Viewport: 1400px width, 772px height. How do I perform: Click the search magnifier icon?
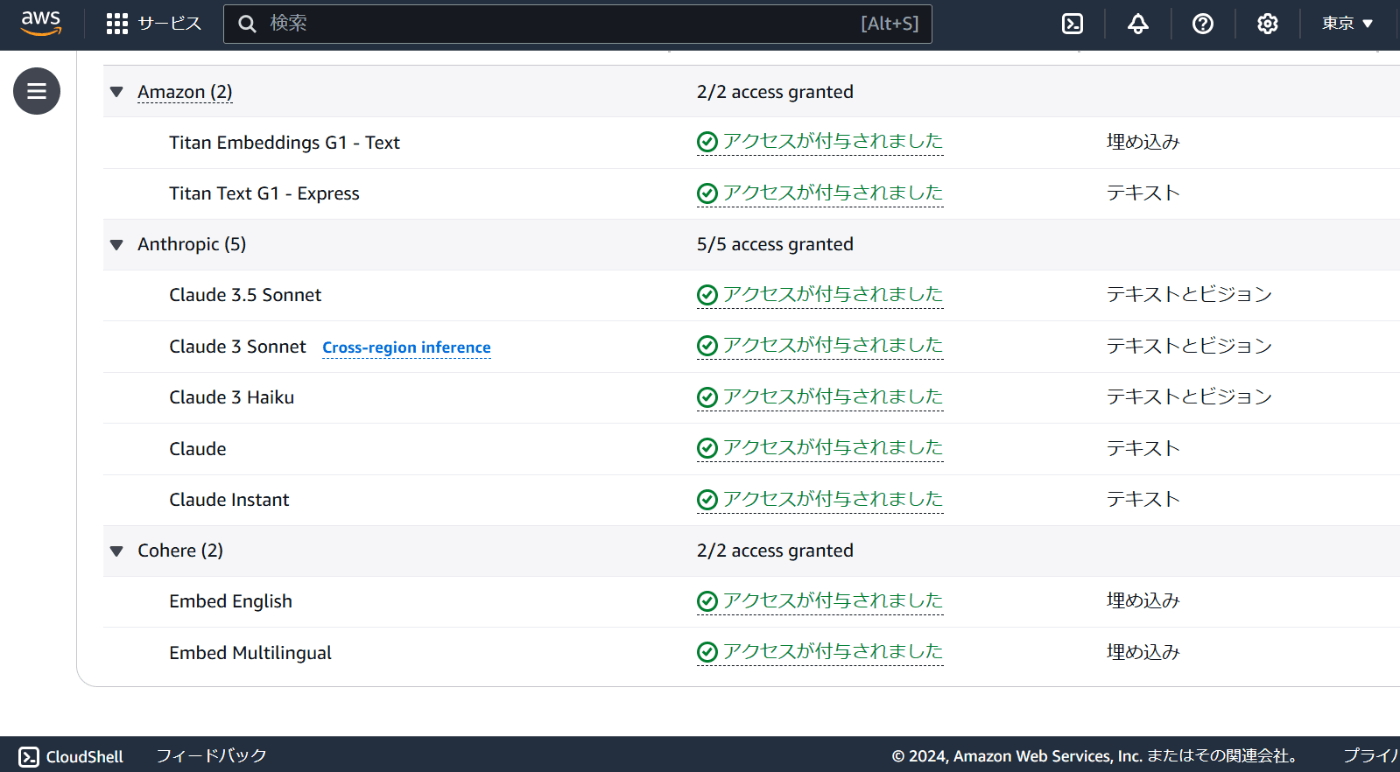pyautogui.click(x=247, y=24)
